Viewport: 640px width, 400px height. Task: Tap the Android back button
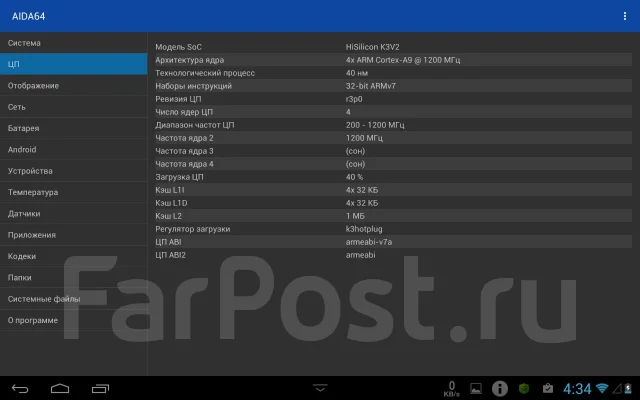(20, 389)
